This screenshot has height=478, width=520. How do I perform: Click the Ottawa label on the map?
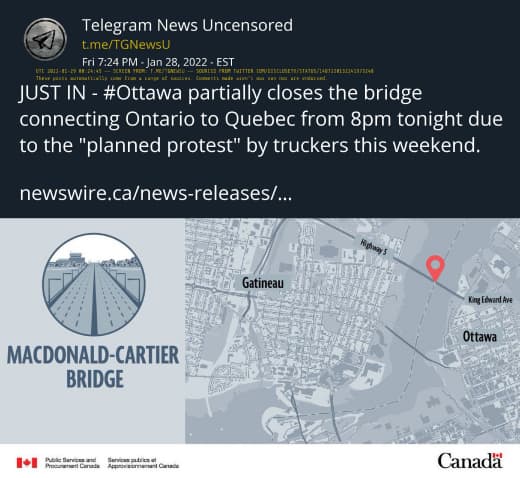pos(480,337)
